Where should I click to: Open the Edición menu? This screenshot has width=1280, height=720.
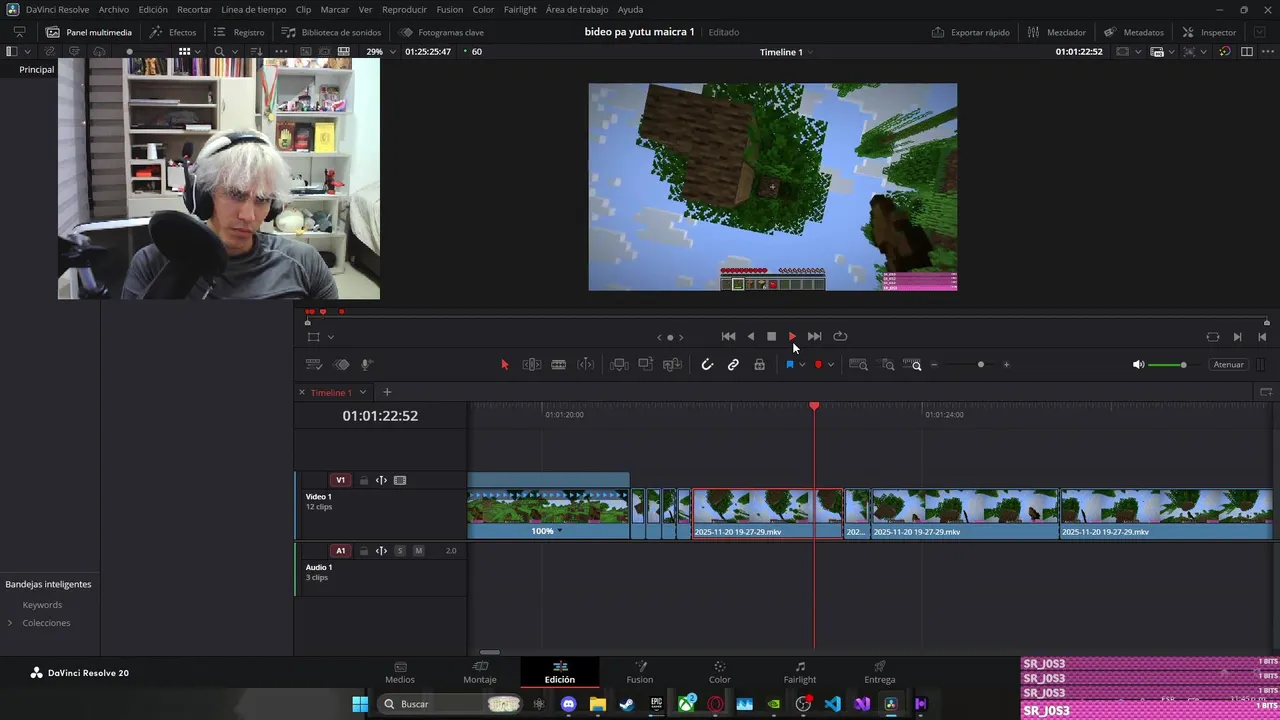coord(153,9)
